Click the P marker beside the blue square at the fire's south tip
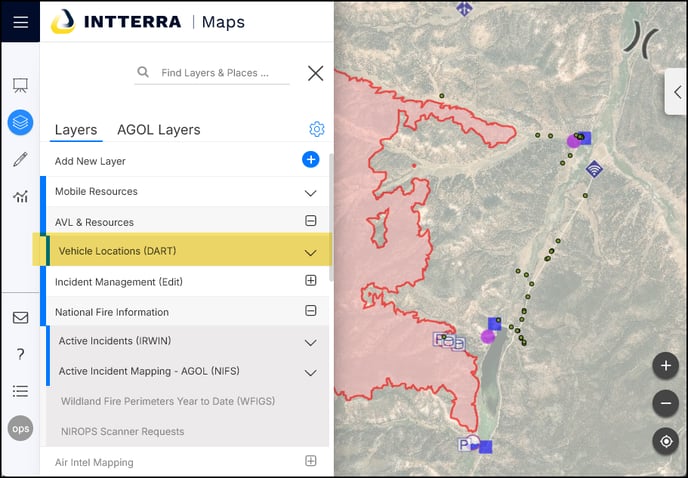 [463, 445]
